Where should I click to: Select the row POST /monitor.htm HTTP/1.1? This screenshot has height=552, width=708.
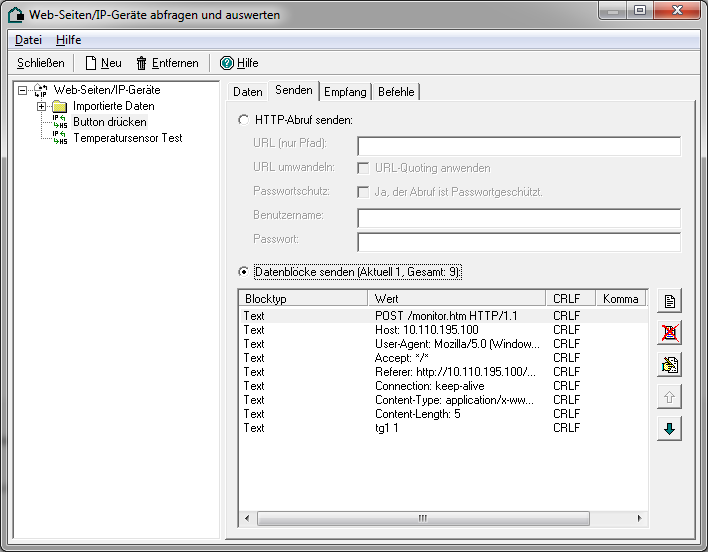pos(443,316)
